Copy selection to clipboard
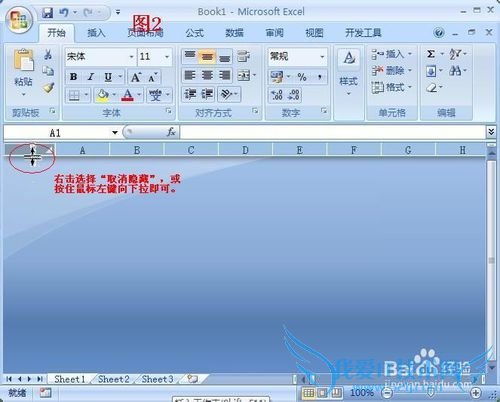The width and height of the screenshot is (500, 402). [x=48, y=71]
